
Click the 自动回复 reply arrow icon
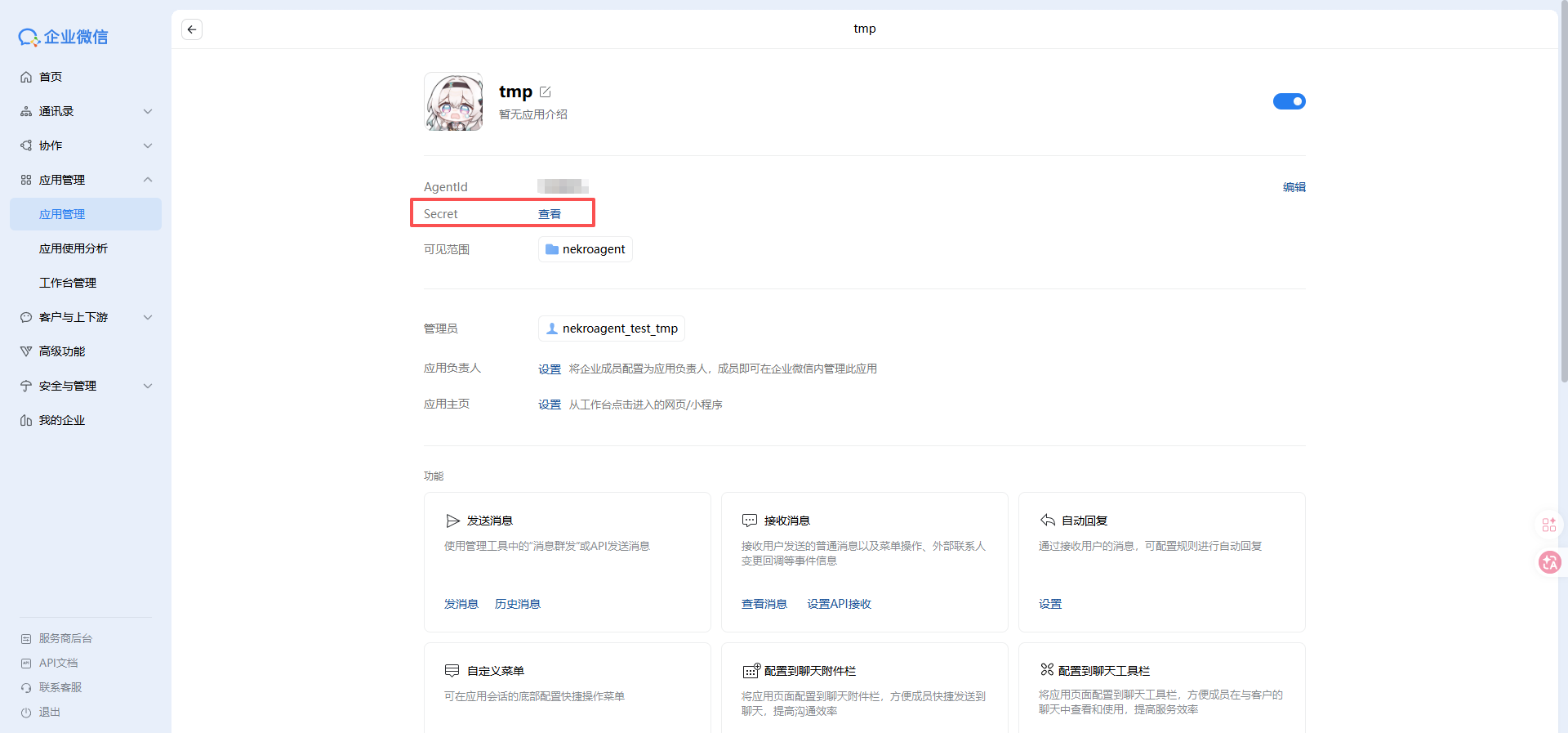click(1048, 521)
